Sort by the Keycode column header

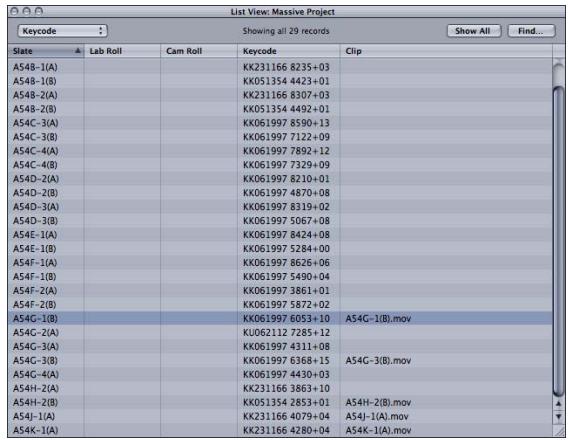(x=289, y=51)
